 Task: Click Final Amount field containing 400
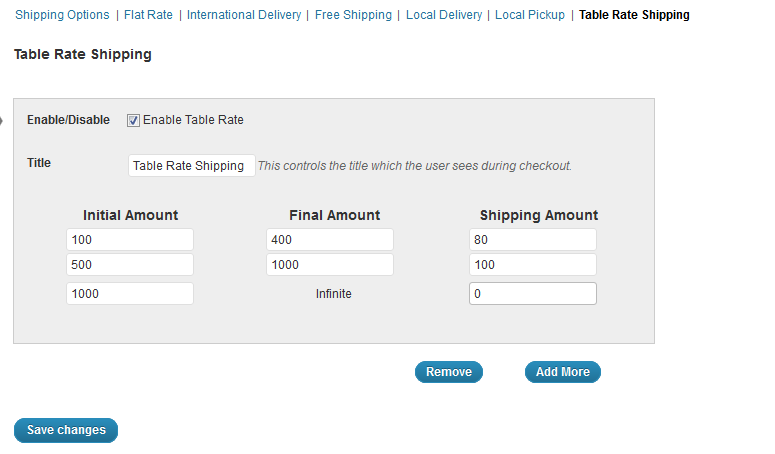point(330,240)
